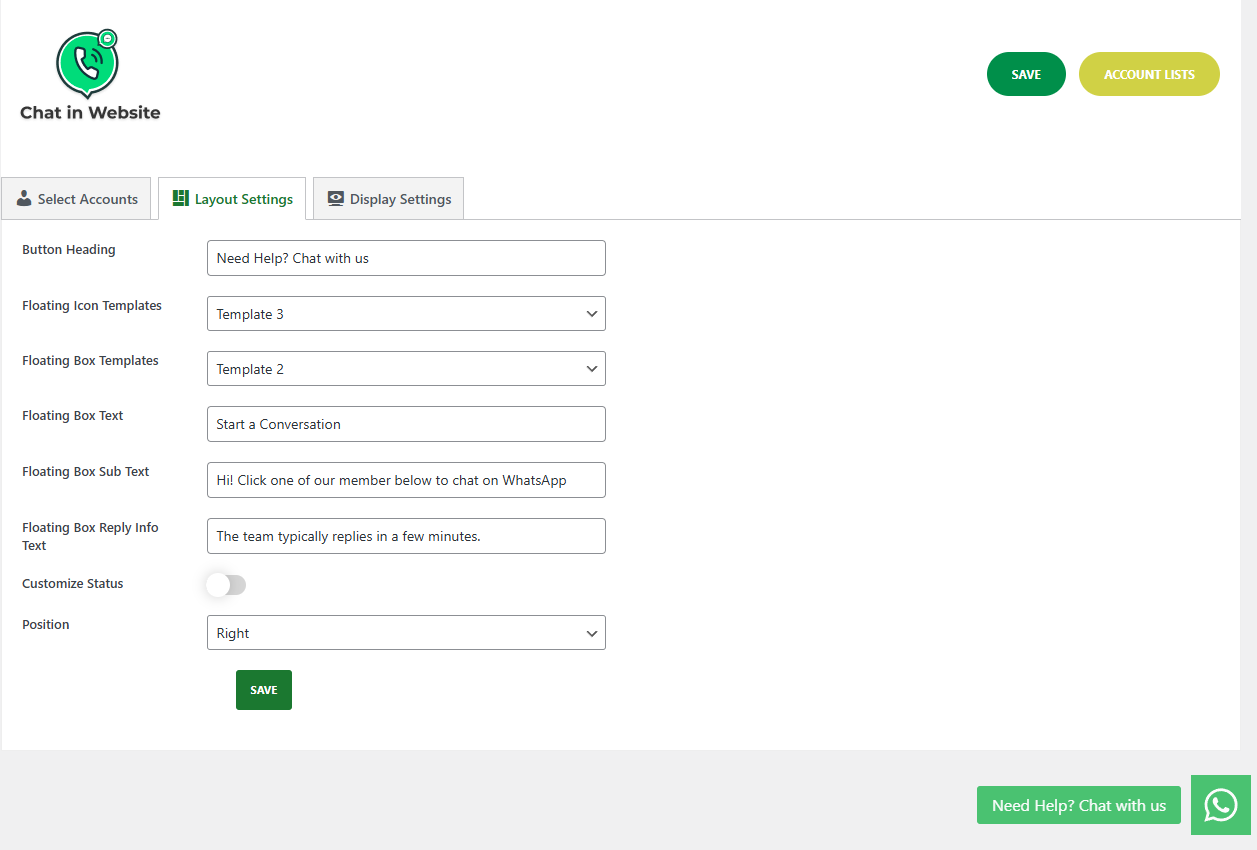This screenshot has height=850, width=1257.
Task: Click the Need Help? Chat with us bubble
Action: tap(1079, 805)
